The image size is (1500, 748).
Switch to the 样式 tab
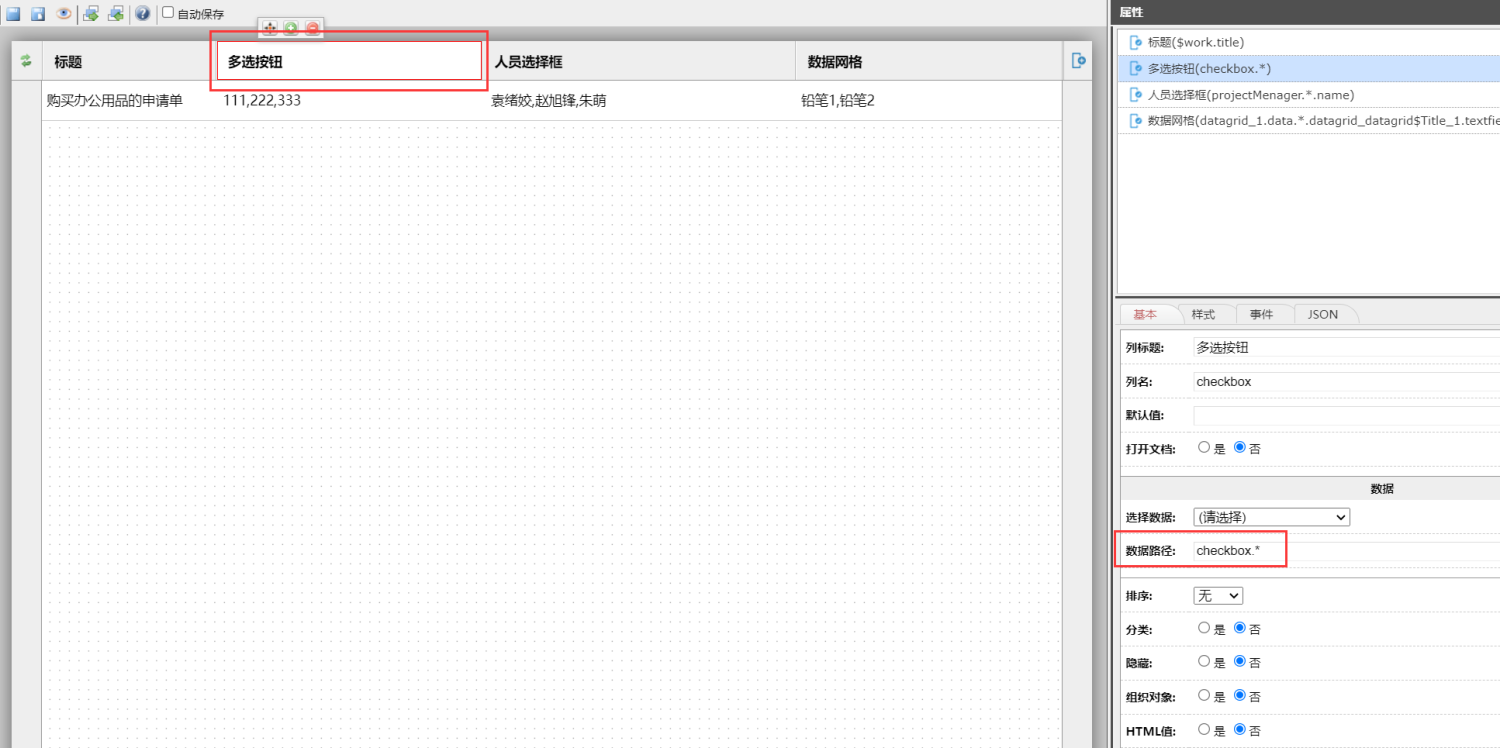pyautogui.click(x=1203, y=314)
